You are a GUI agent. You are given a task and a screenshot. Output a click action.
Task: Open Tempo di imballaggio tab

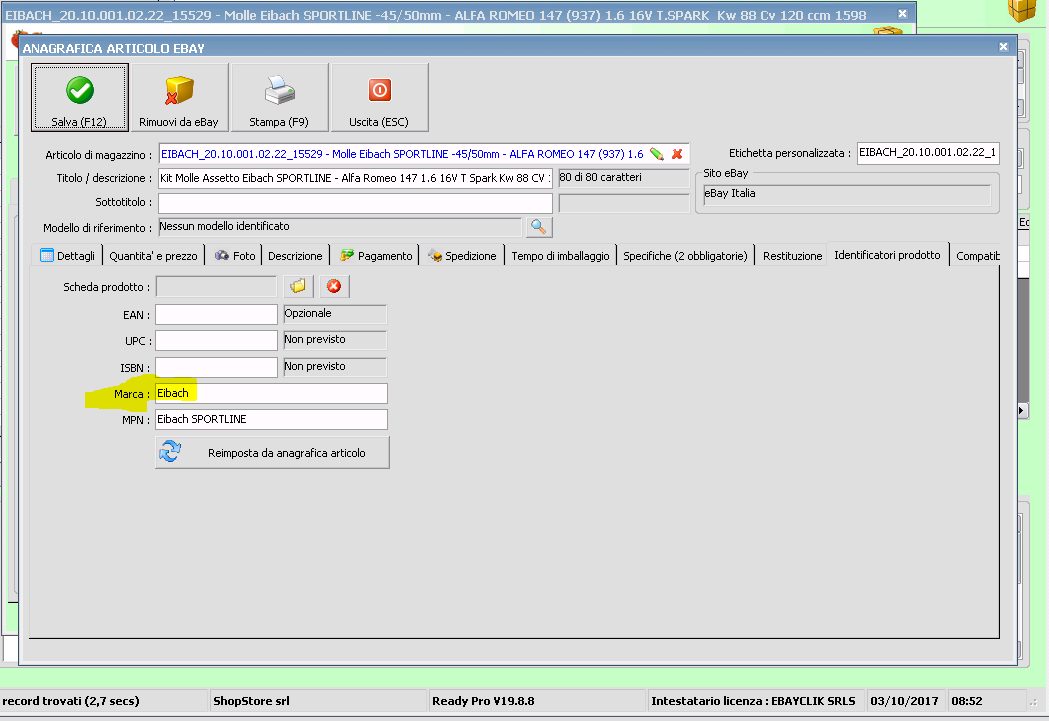(561, 255)
